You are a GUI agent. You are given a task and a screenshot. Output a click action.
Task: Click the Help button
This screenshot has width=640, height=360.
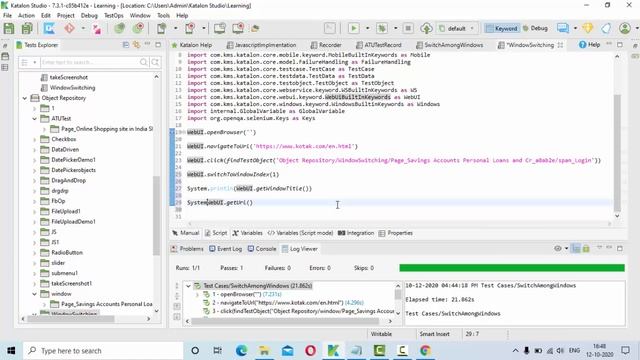[x=589, y=44]
